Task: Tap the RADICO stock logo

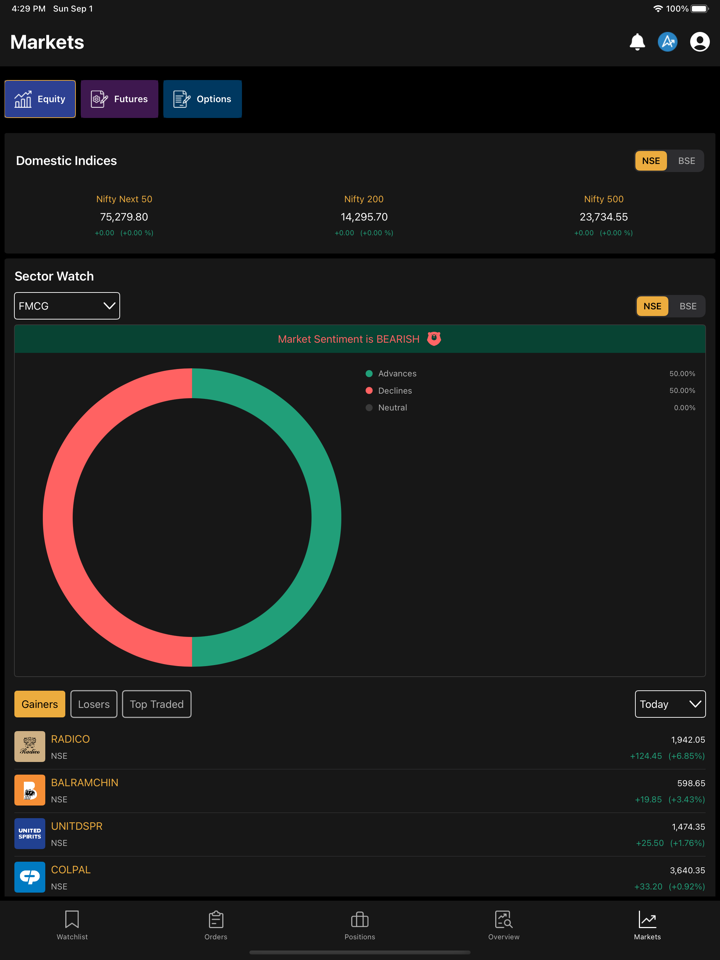Action: point(30,747)
